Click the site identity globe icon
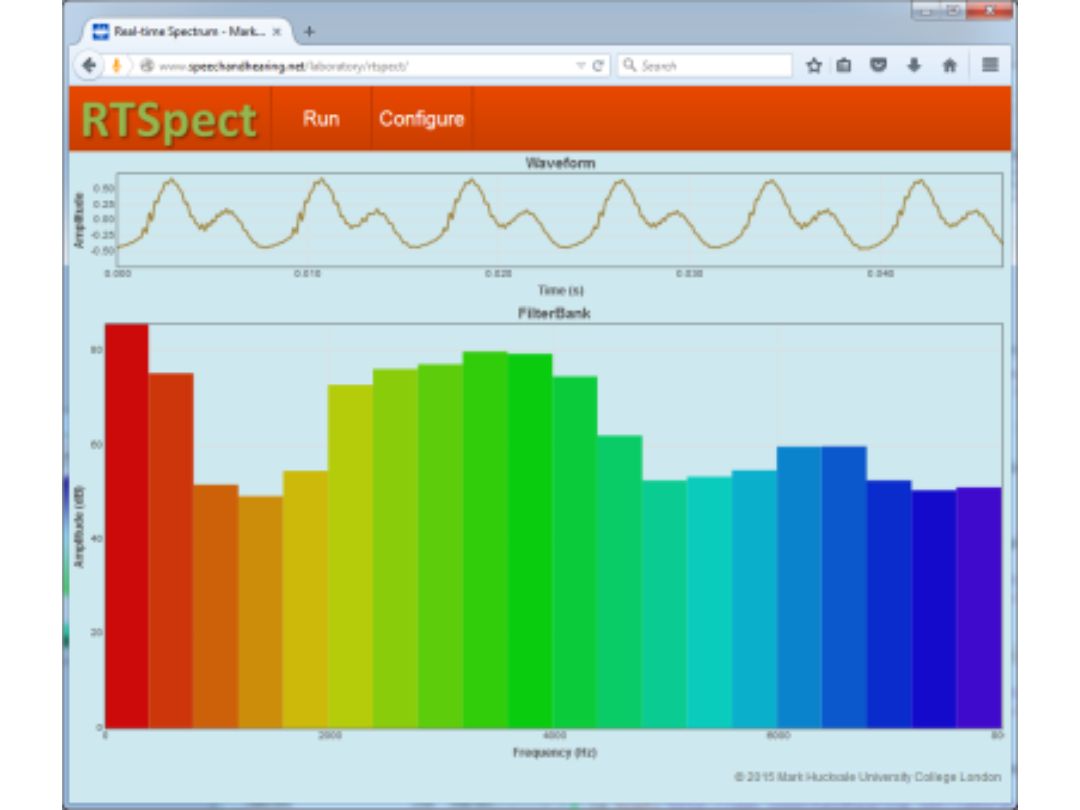The width and height of the screenshot is (1080, 810). [147, 65]
